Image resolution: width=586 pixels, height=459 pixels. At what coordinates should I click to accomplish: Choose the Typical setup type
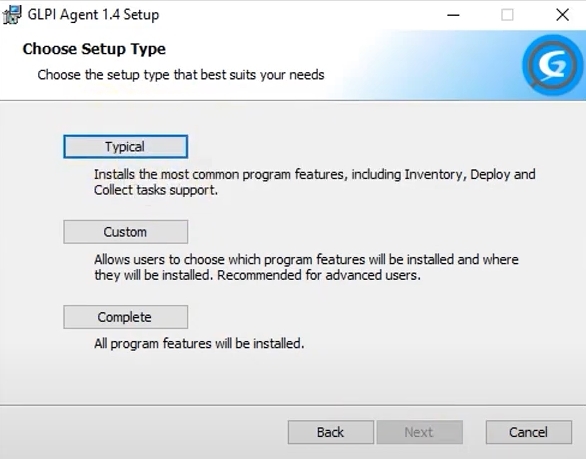[126, 147]
